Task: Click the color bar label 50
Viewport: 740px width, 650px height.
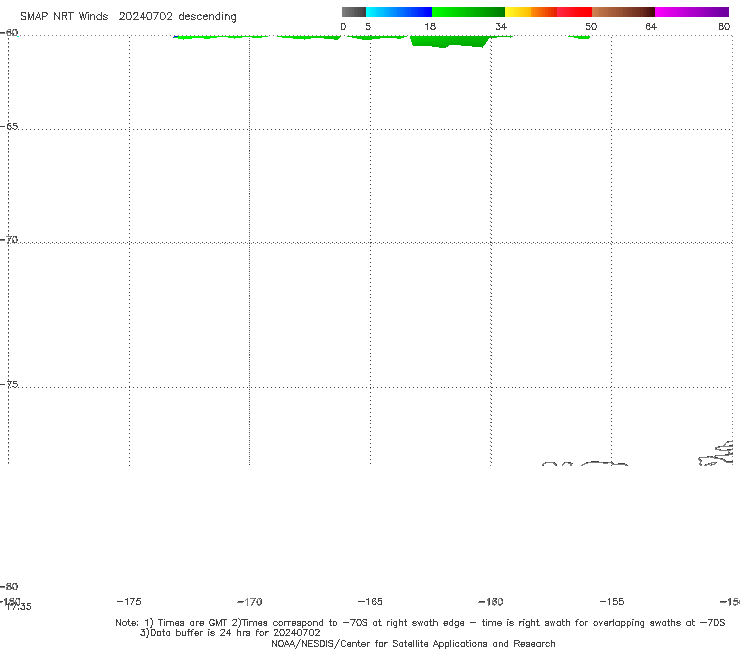Action: pos(591,27)
